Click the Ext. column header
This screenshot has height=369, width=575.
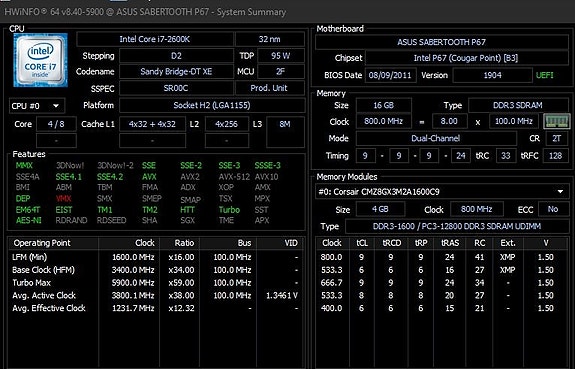508,243
